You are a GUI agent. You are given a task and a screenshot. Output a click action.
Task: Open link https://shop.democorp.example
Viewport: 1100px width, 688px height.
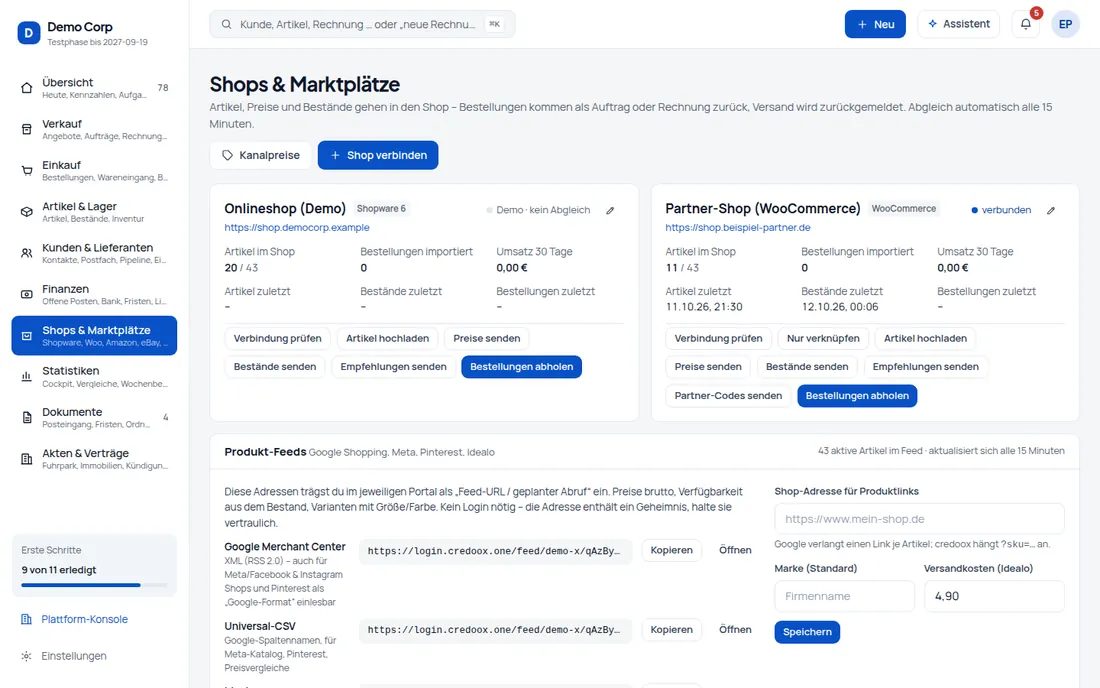[x=297, y=227]
